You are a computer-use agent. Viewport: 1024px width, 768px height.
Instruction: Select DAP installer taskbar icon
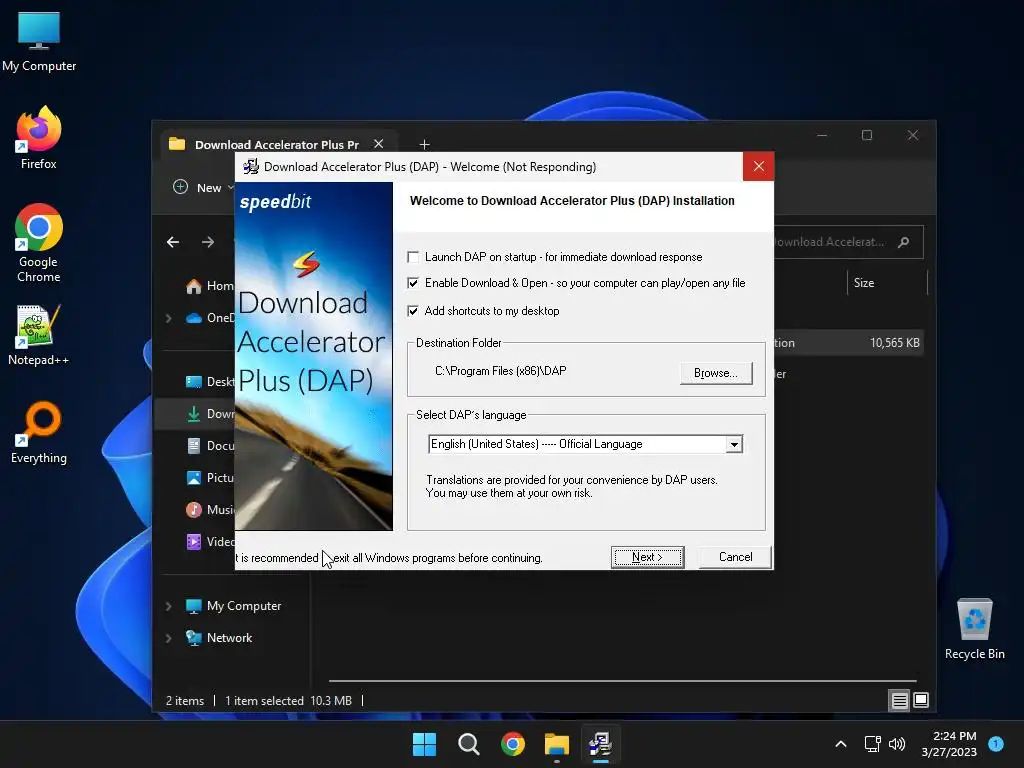[x=600, y=744]
